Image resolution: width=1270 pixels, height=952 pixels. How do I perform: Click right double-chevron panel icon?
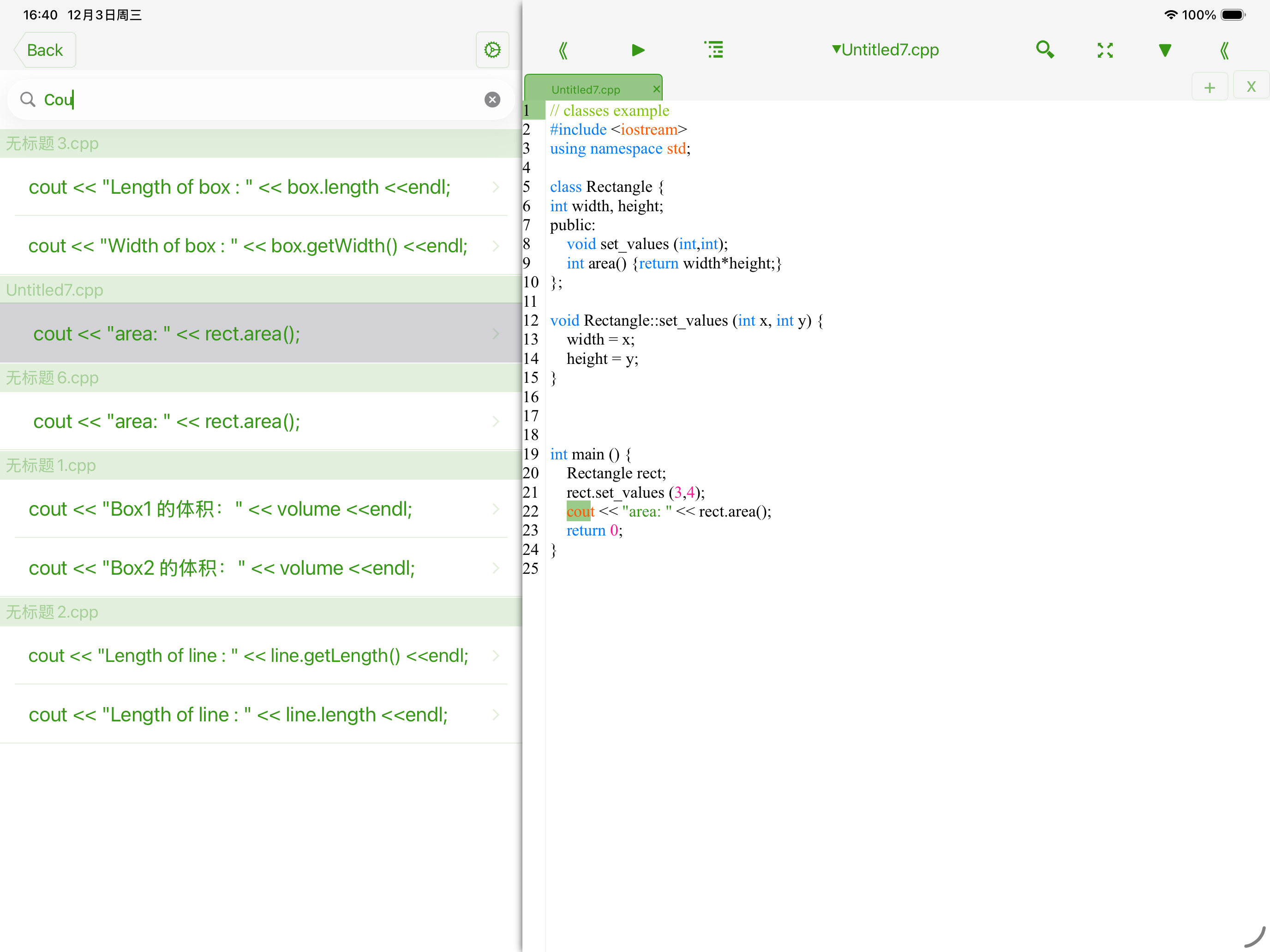coord(1224,50)
